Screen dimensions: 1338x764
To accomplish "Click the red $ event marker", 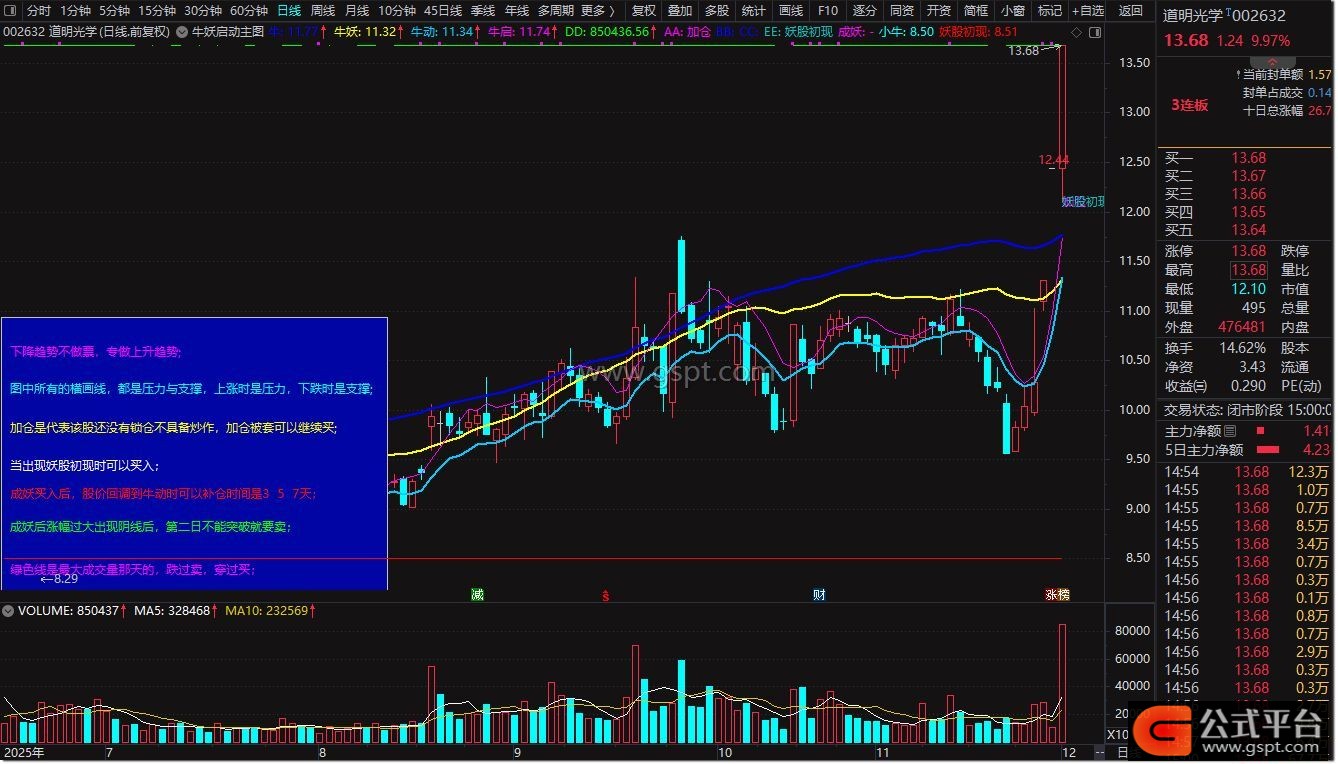I will [604, 595].
